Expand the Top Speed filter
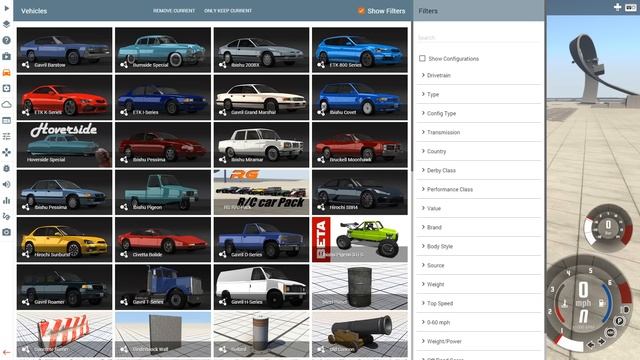This screenshot has width=640, height=360. 479,303
